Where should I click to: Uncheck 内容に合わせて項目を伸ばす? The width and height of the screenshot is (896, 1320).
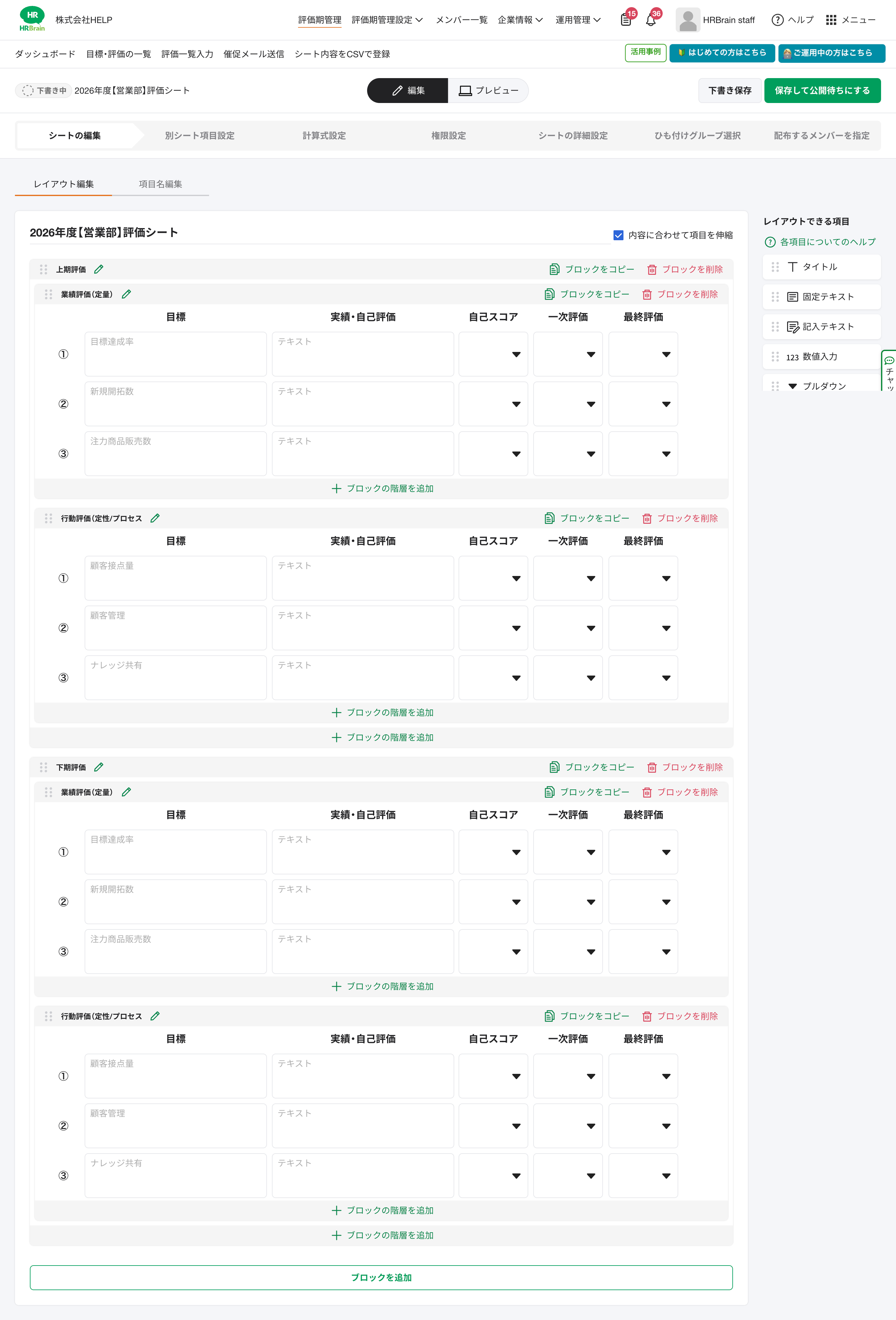coord(618,235)
